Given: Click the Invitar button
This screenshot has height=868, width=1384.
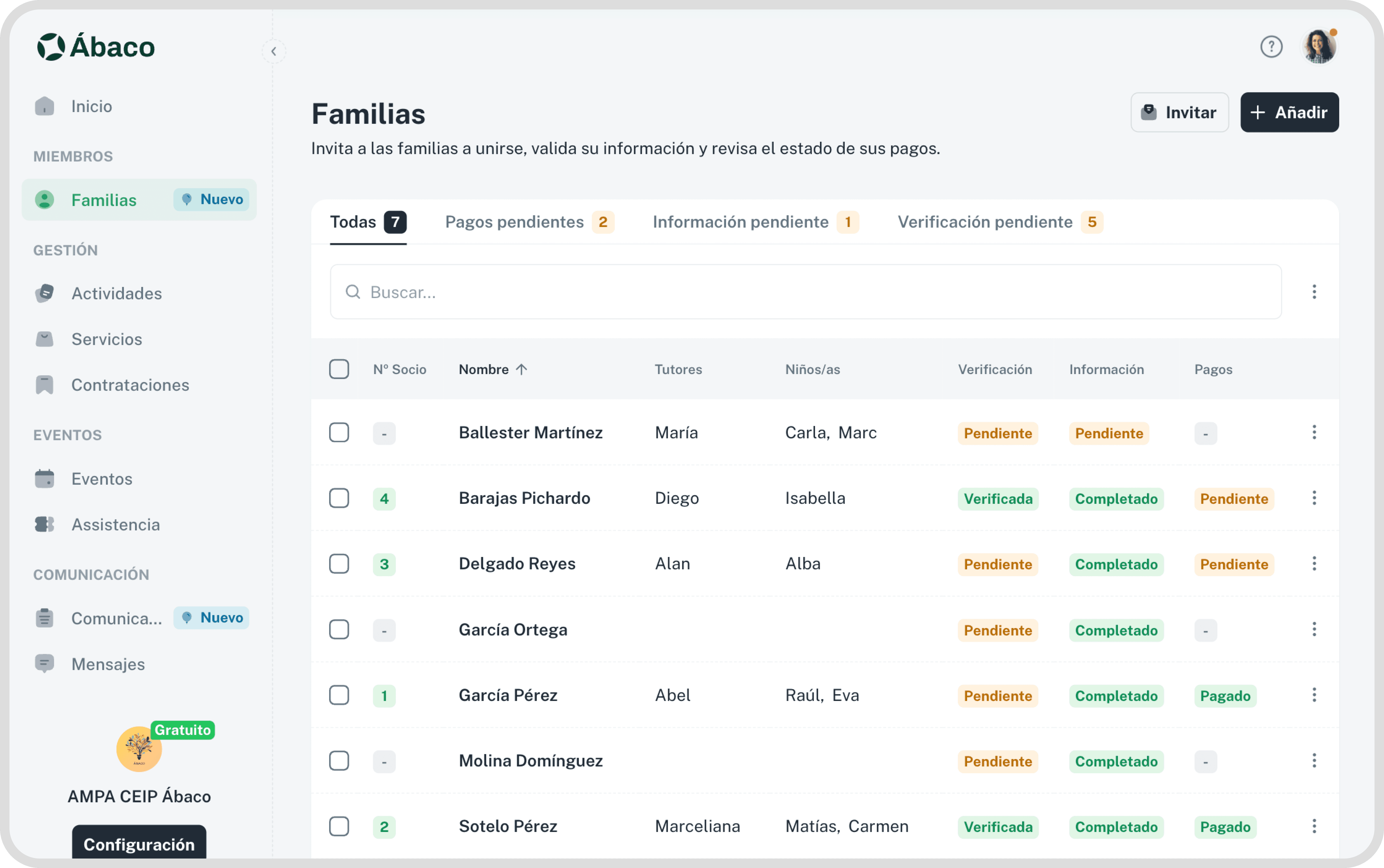Looking at the screenshot, I should 1179,113.
